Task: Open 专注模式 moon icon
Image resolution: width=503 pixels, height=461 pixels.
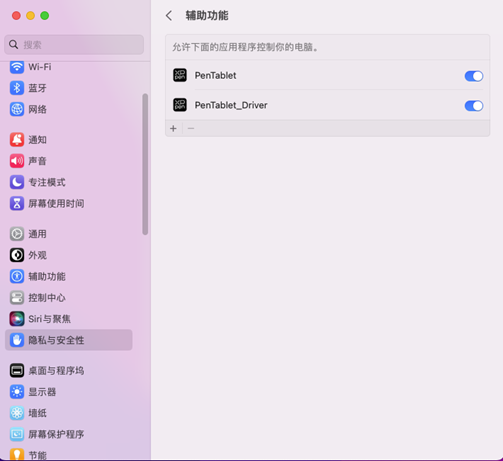Action: tap(17, 182)
